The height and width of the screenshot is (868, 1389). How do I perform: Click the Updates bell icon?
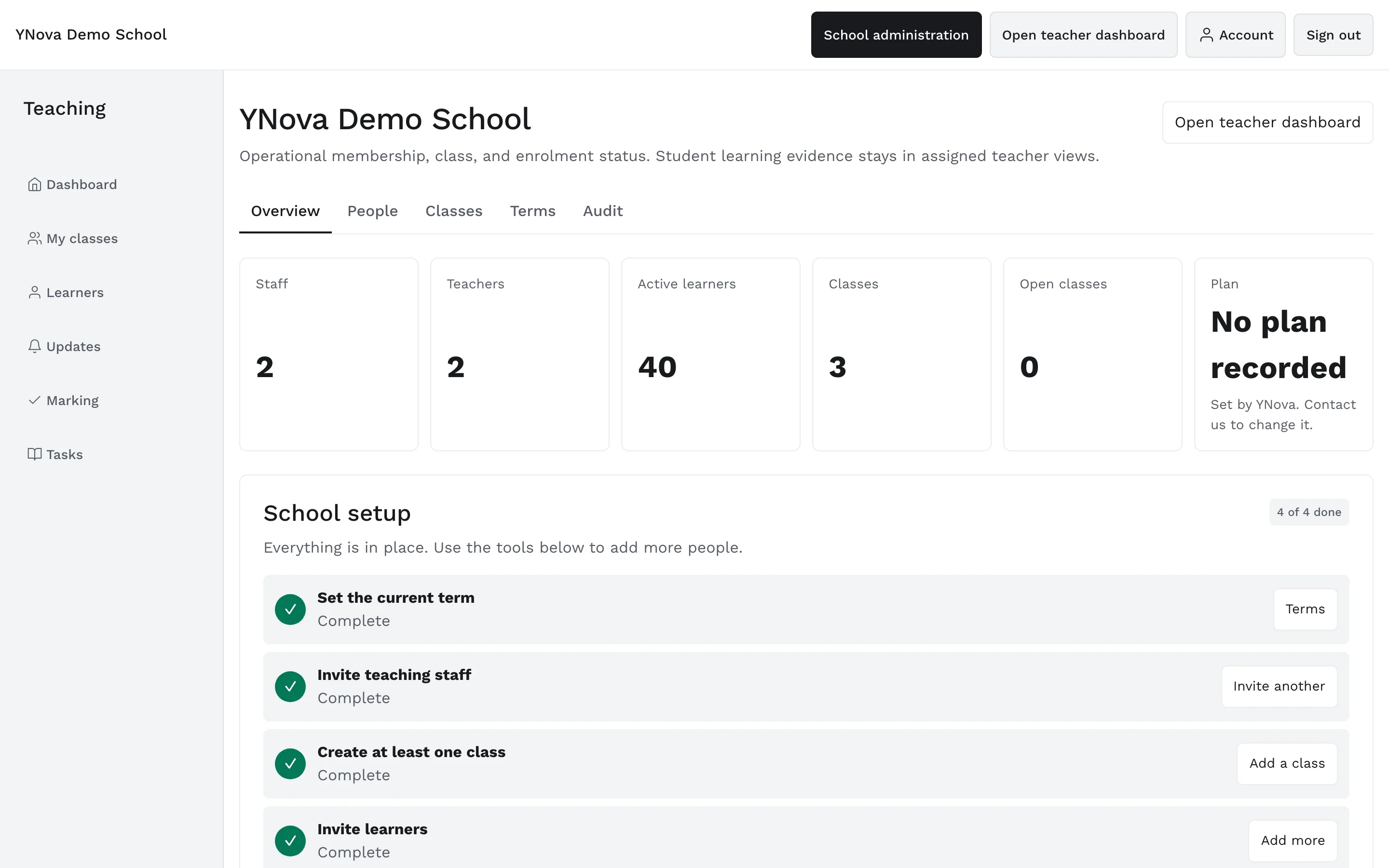click(34, 346)
